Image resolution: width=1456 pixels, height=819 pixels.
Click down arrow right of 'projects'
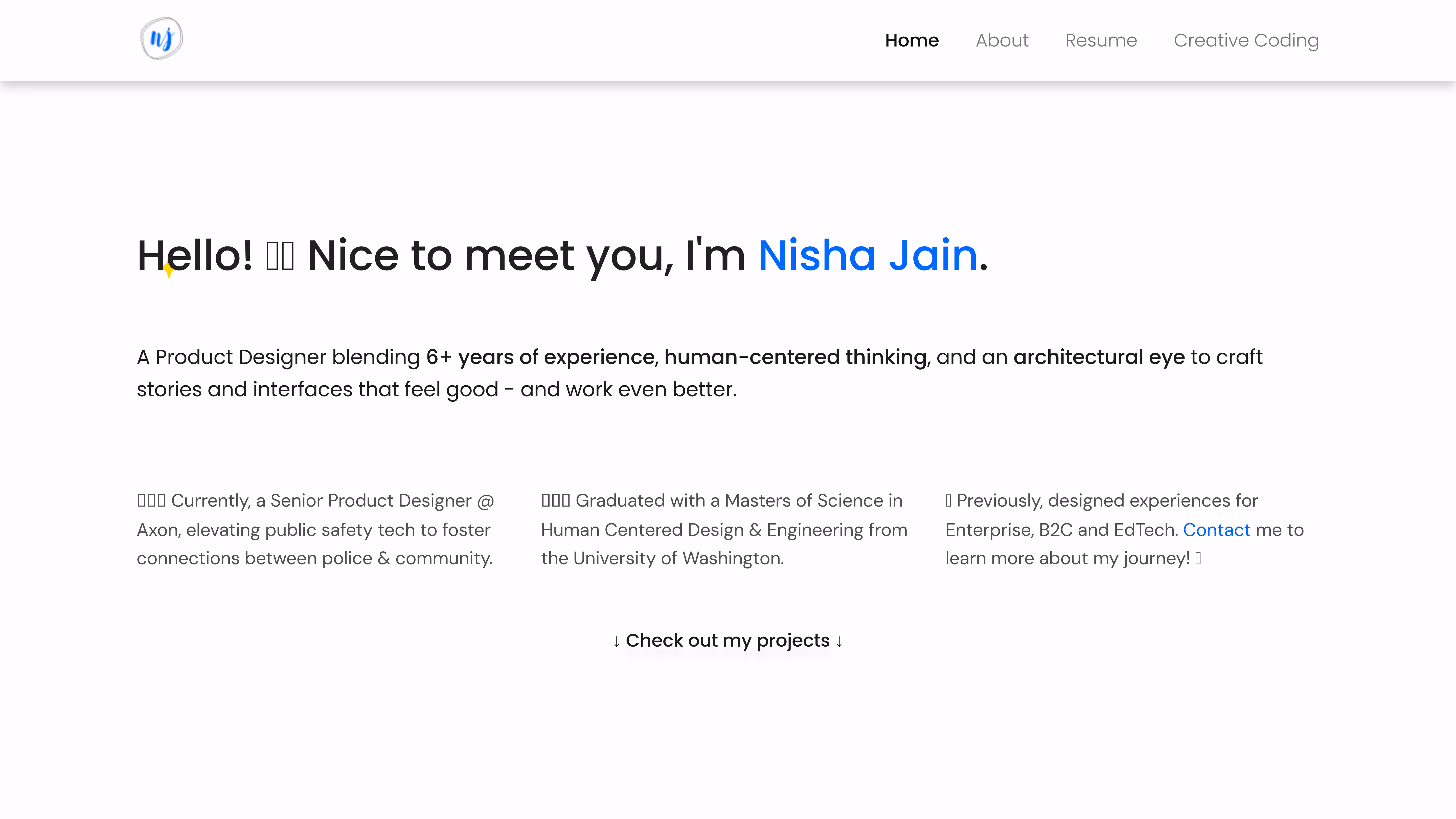839,642
